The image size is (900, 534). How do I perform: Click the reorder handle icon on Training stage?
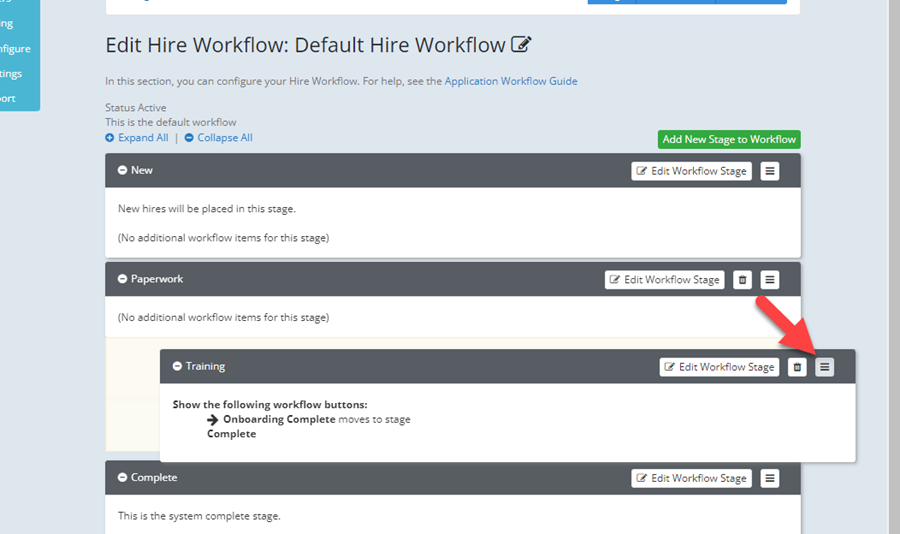pyautogui.click(x=825, y=367)
